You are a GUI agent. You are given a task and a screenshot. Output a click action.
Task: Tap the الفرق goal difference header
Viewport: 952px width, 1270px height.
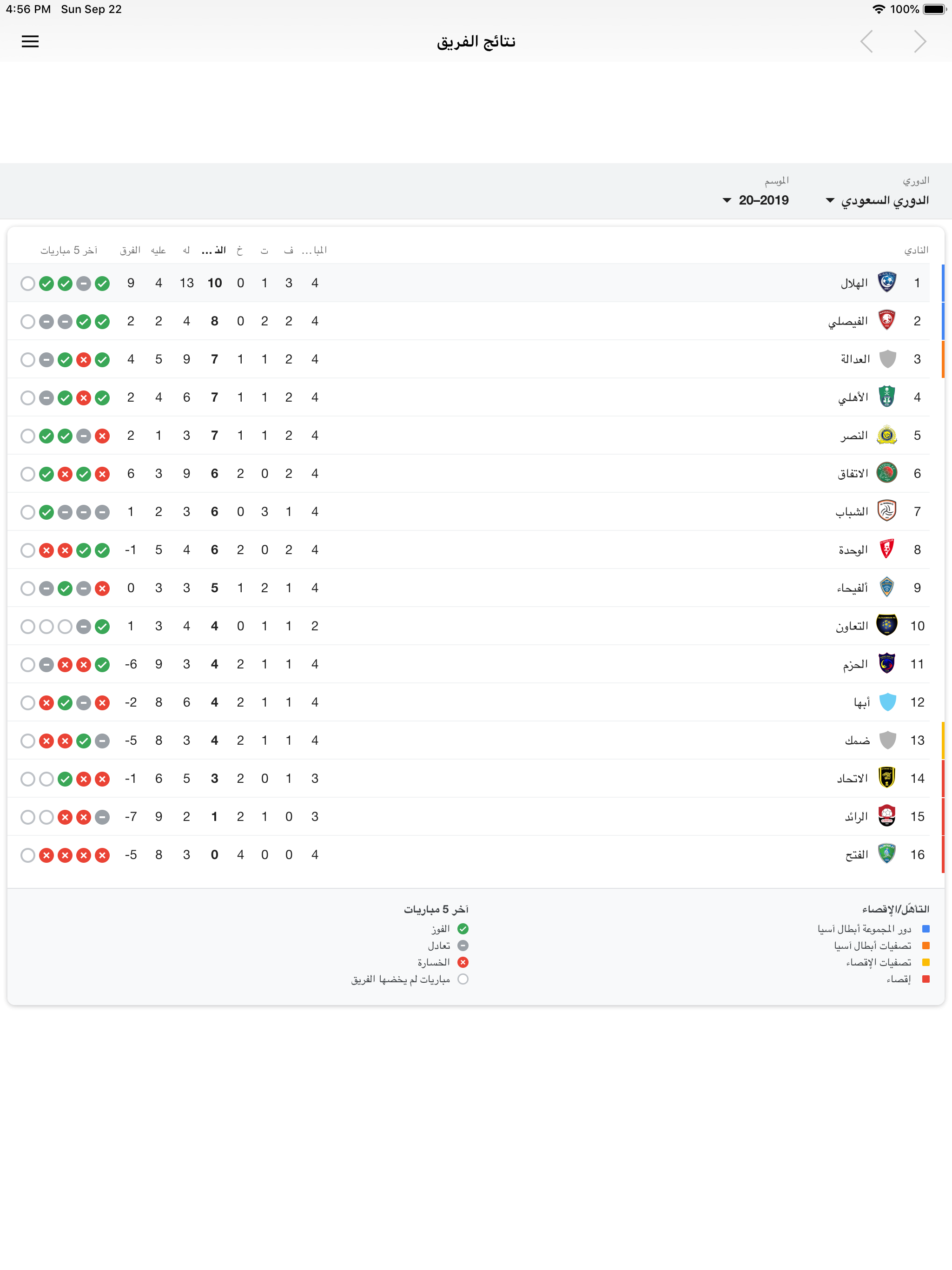(x=130, y=250)
